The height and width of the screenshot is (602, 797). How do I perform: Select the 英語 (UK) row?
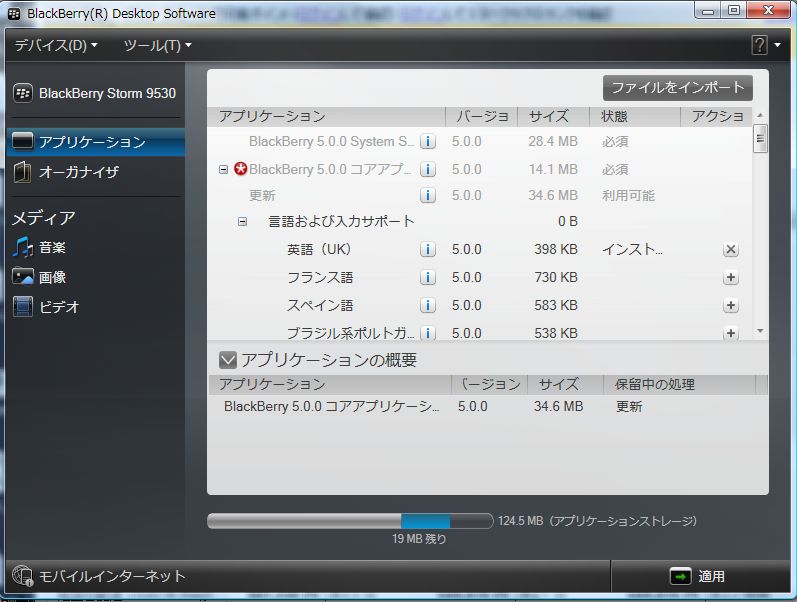point(479,249)
